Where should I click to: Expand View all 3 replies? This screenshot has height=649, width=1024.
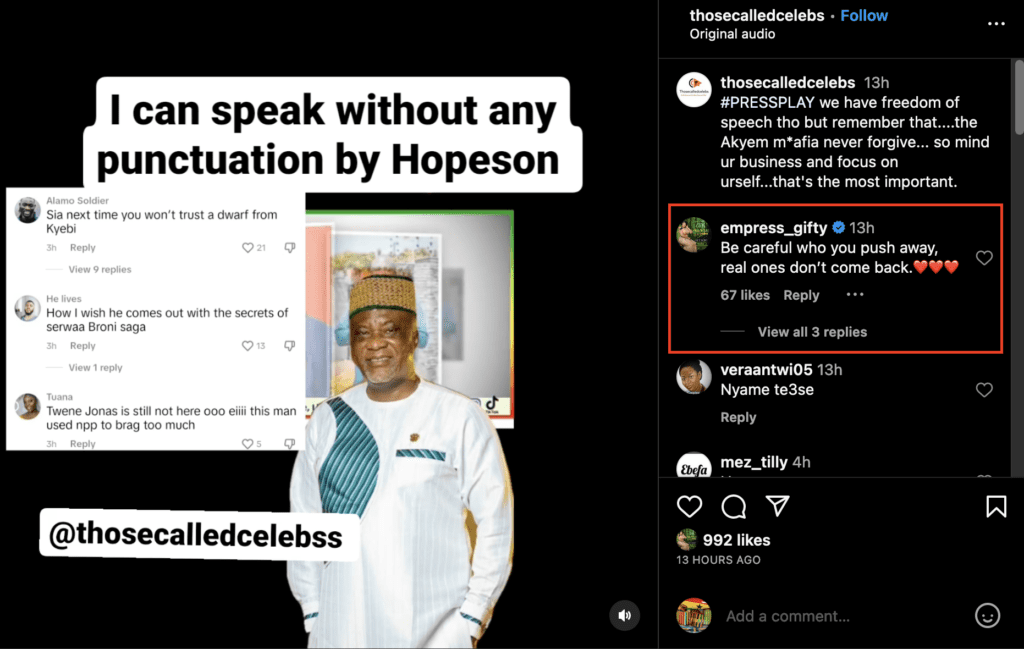coord(812,332)
